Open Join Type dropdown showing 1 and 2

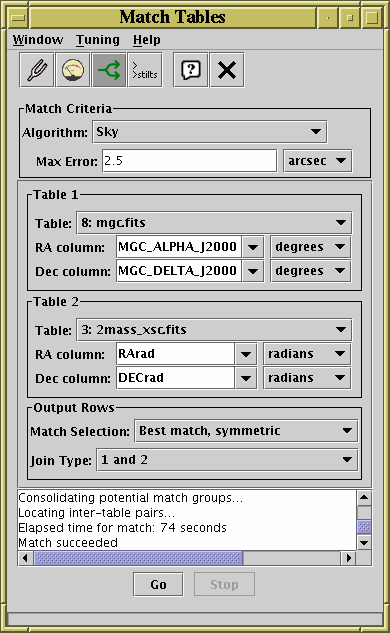(227, 460)
